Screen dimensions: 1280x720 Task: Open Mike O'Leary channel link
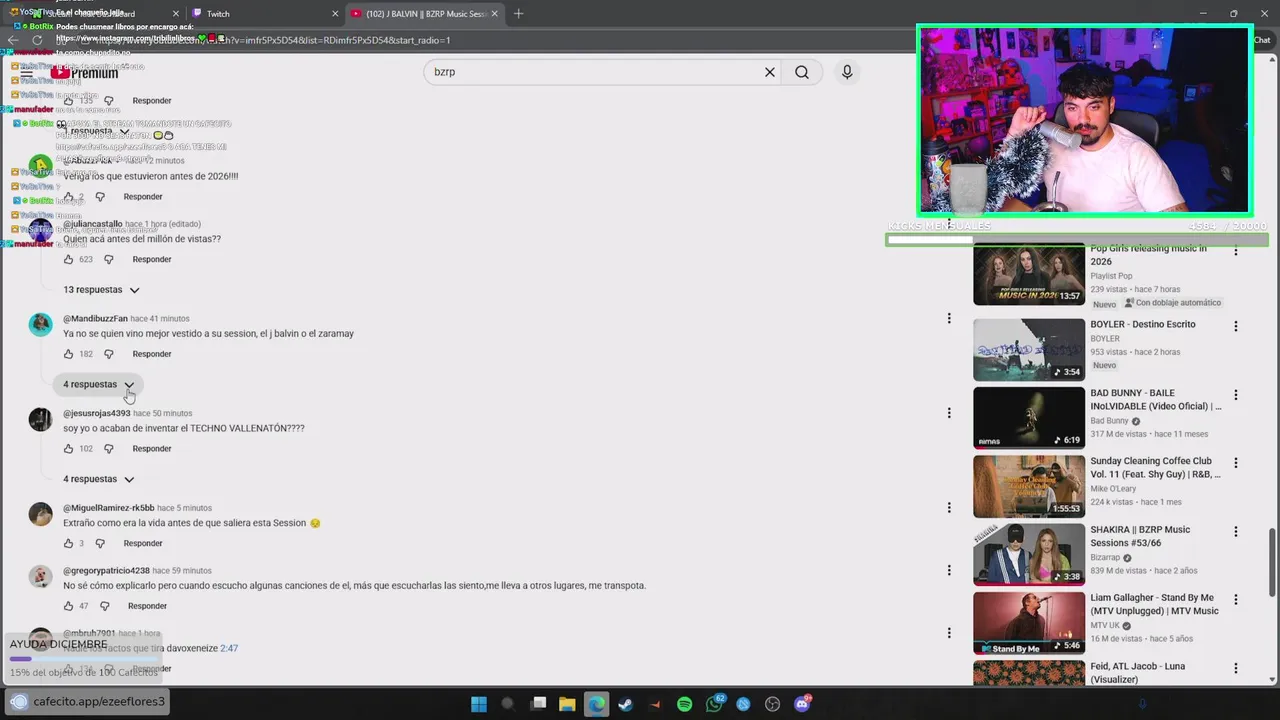(1113, 489)
